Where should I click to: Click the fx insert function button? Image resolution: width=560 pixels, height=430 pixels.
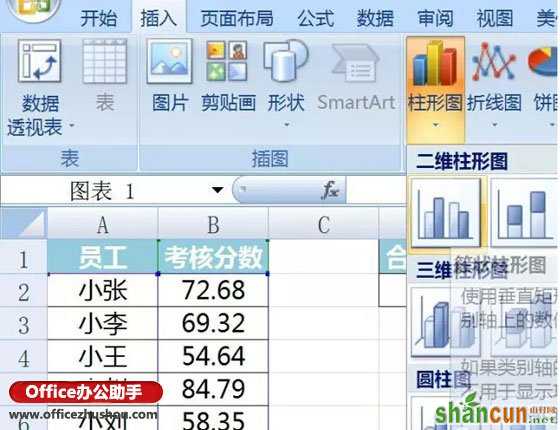tap(330, 190)
